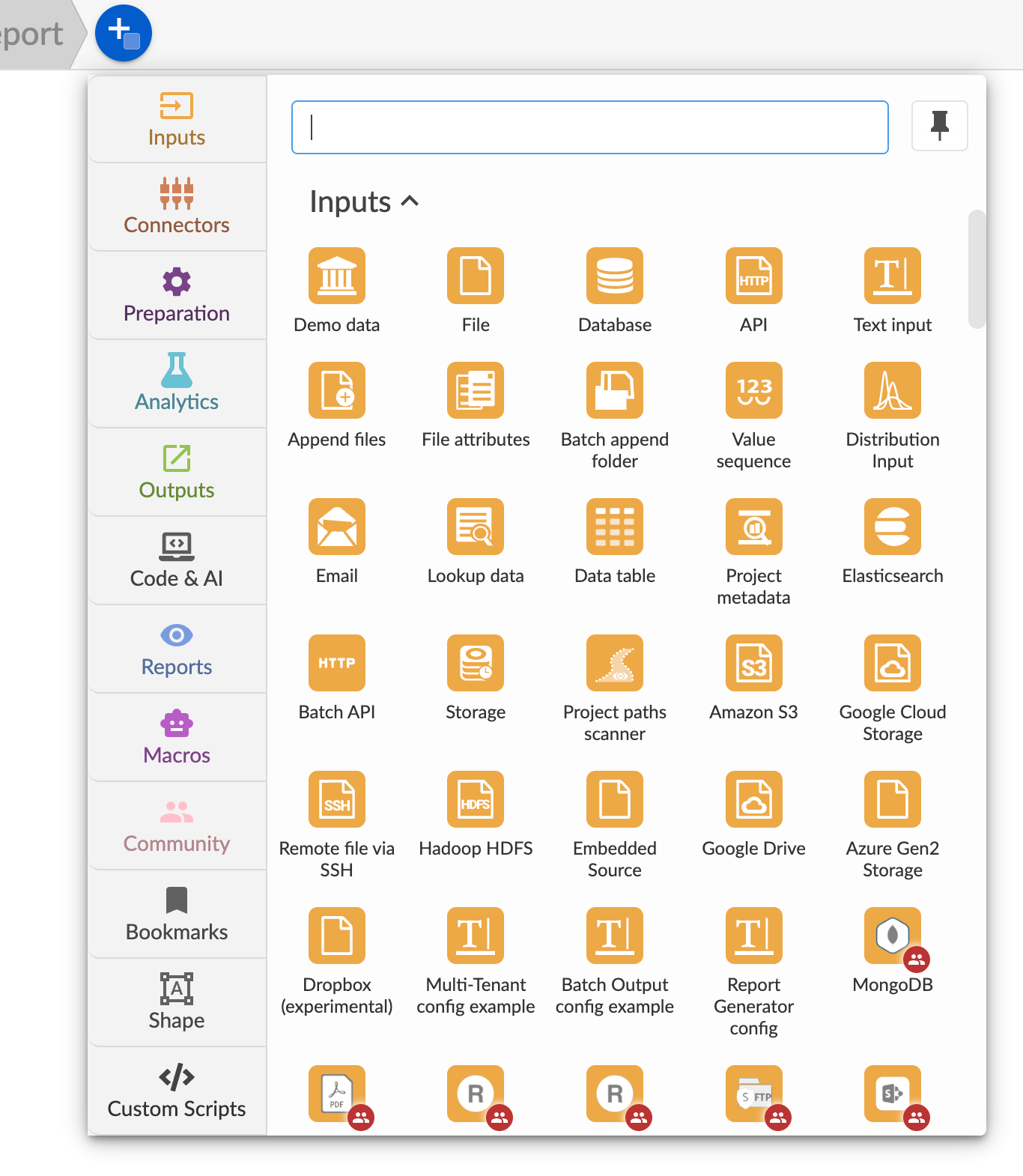The height and width of the screenshot is (1176, 1023).
Task: Open the Reports category tab
Action: click(177, 649)
